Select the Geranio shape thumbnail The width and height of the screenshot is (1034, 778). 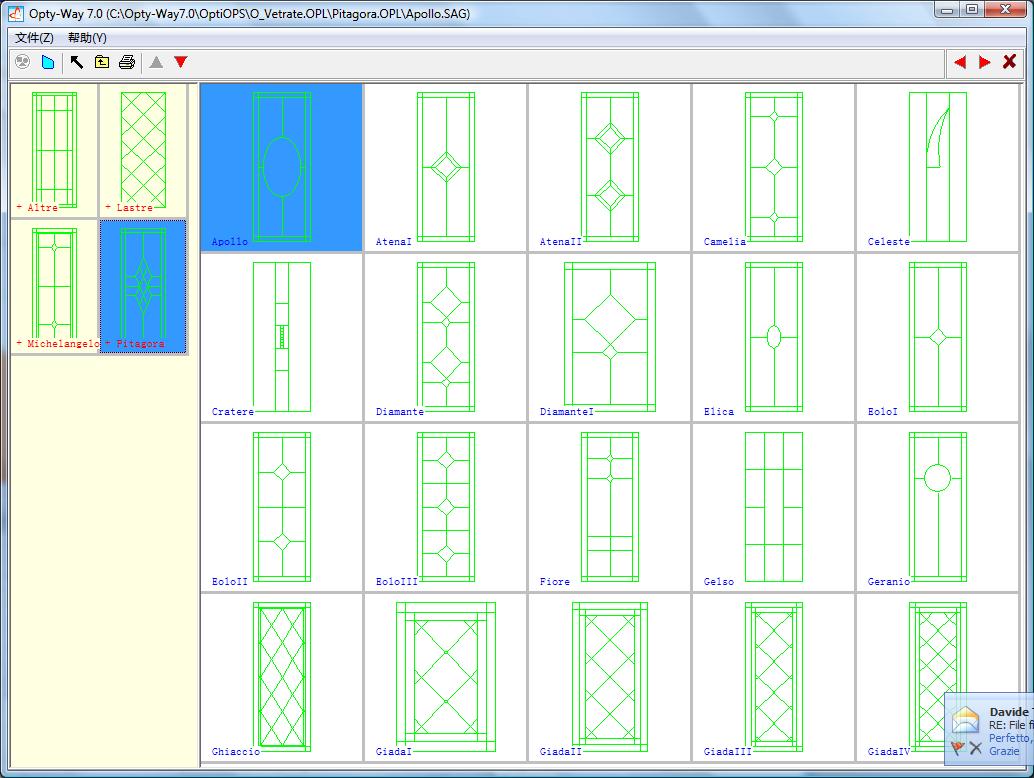(937, 507)
